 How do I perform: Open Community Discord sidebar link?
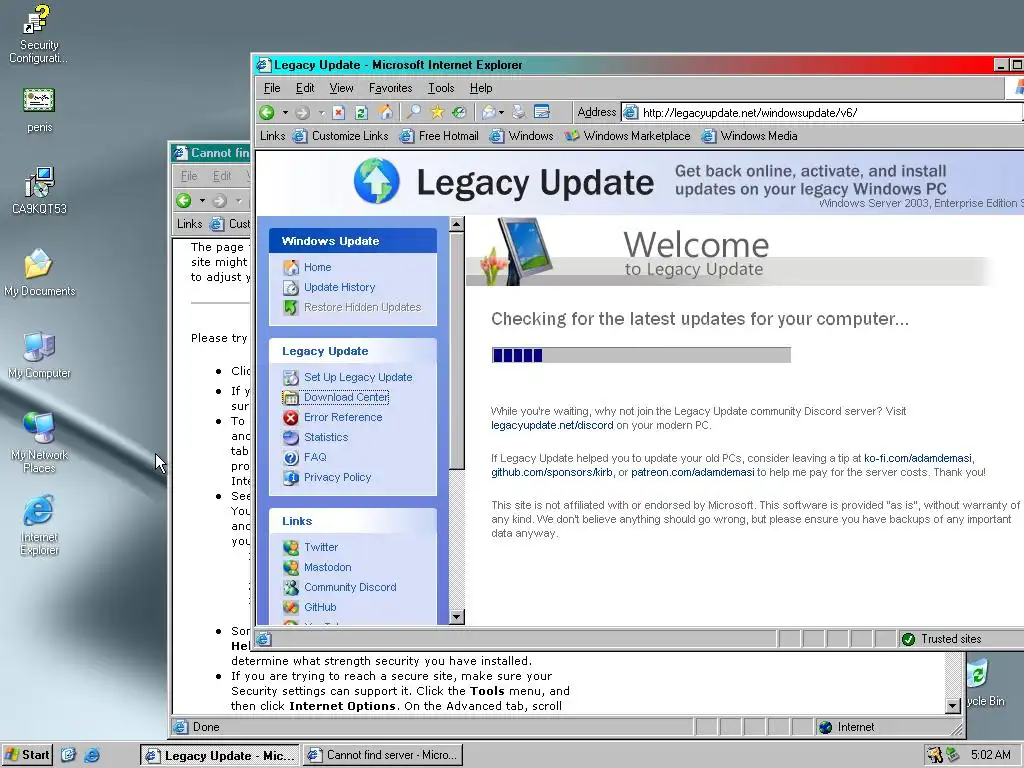pos(350,587)
